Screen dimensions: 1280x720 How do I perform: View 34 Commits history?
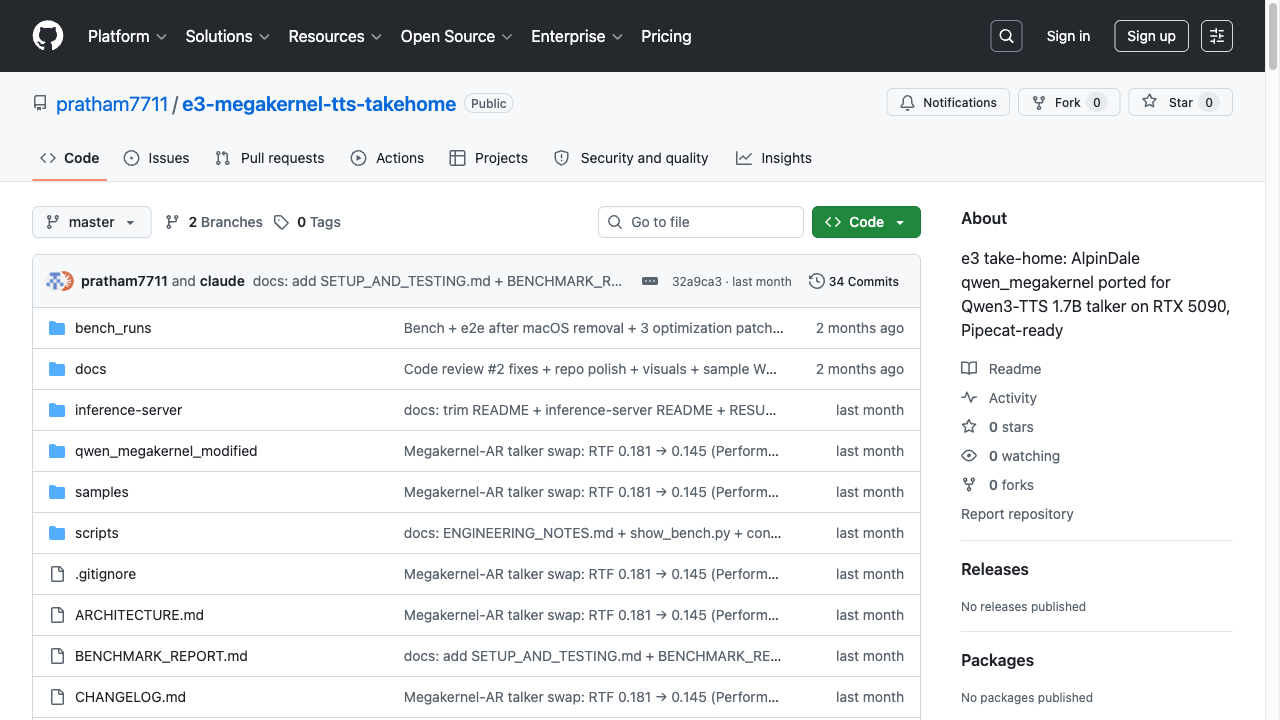(x=854, y=281)
